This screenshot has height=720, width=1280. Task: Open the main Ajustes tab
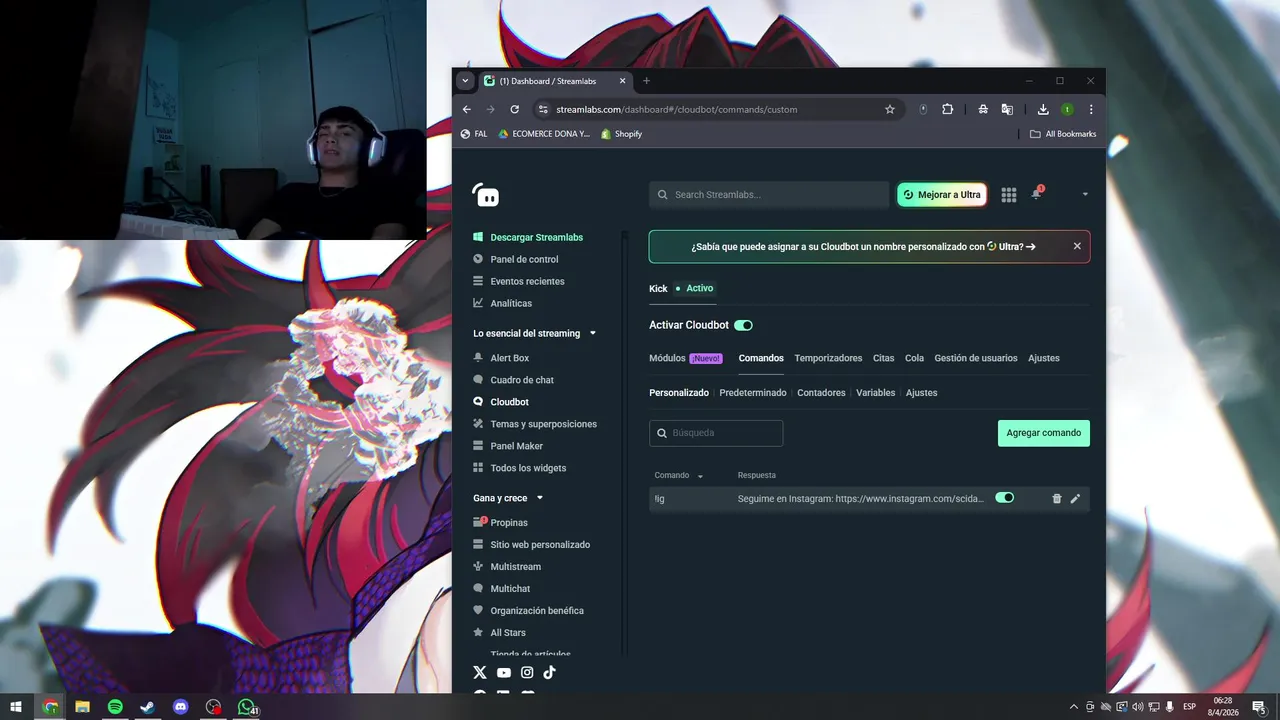(x=1044, y=358)
